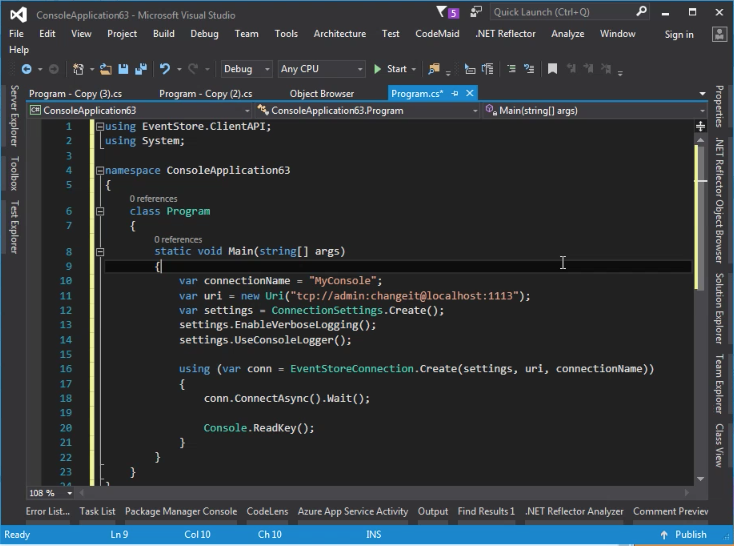The height and width of the screenshot is (546, 734).
Task: Click the Find in Files toolbar icon
Action: tap(434, 69)
